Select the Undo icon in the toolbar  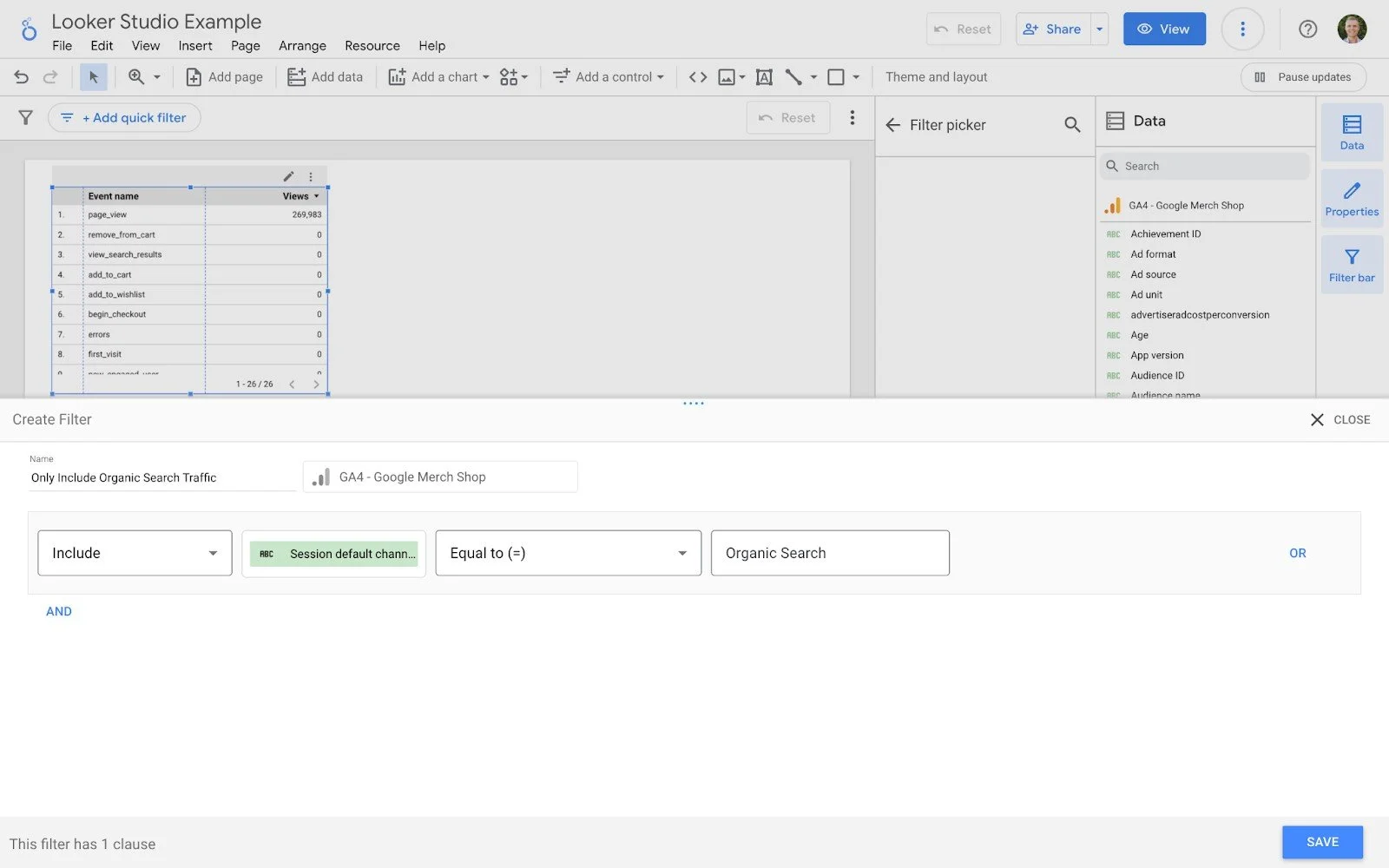(x=21, y=76)
